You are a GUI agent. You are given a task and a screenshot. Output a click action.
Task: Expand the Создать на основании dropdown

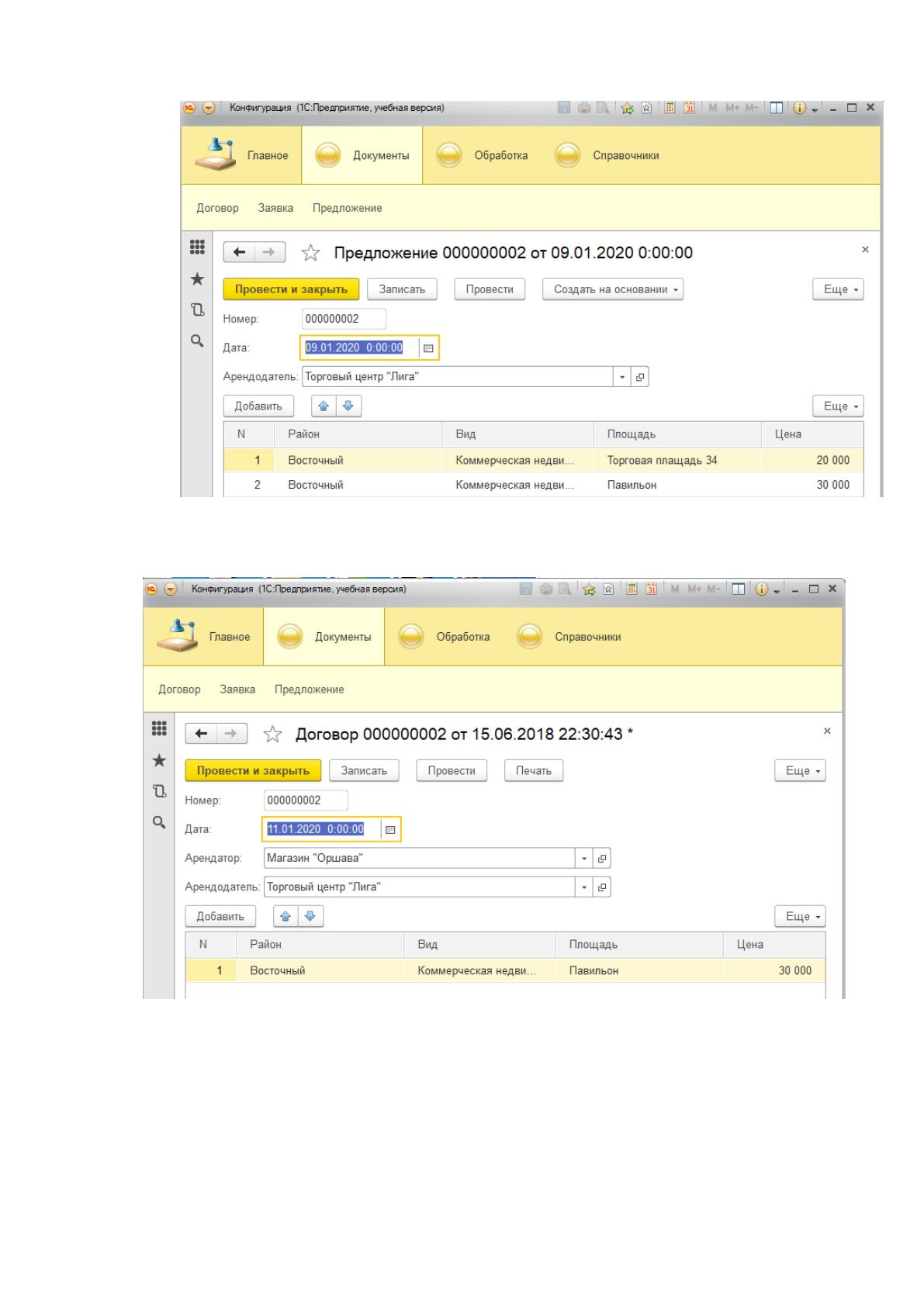613,289
